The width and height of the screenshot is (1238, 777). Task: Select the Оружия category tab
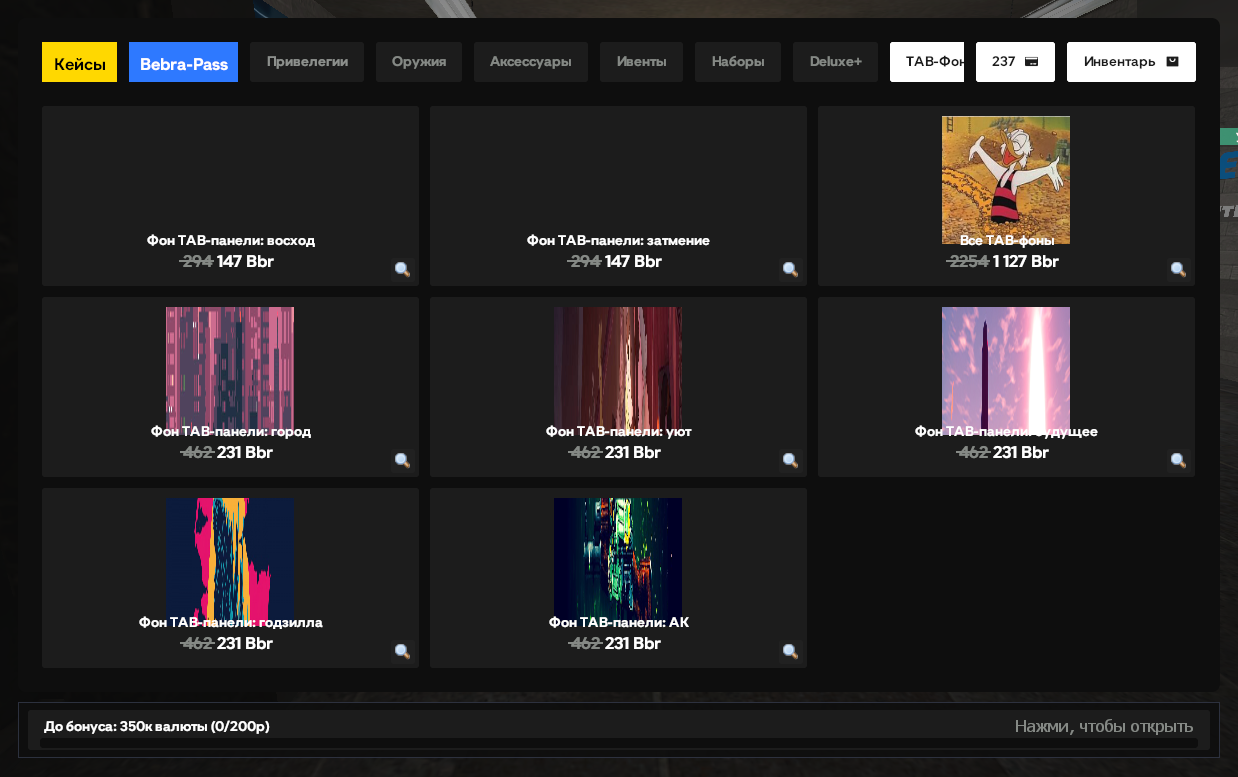coord(419,62)
